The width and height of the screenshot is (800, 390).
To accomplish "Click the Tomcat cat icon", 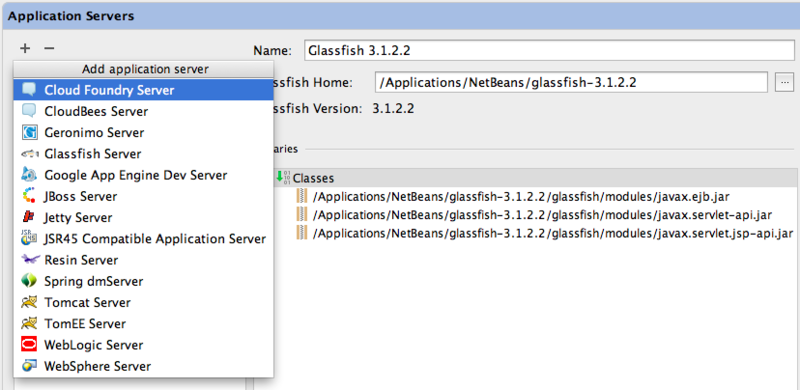I will coord(30,302).
